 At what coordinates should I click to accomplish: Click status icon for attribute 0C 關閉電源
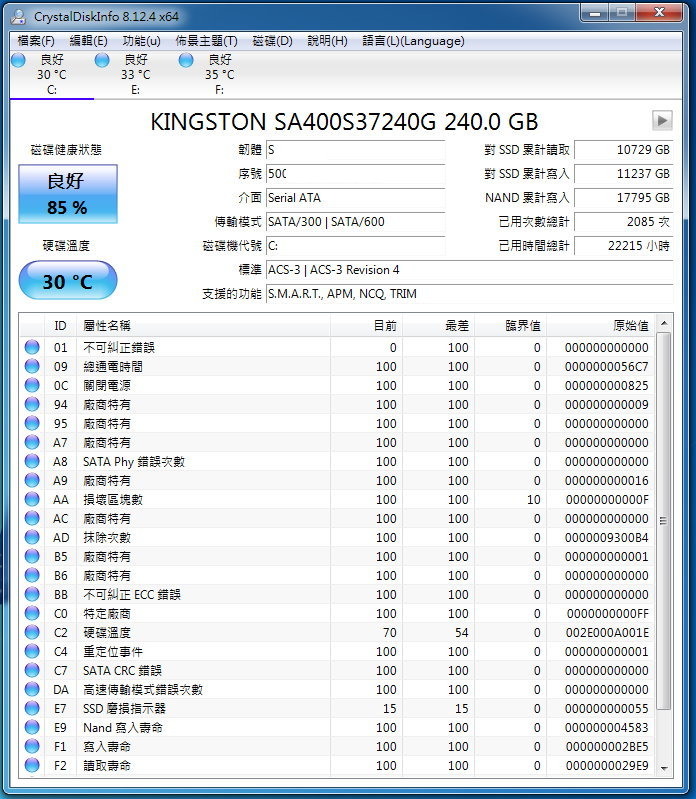32,385
